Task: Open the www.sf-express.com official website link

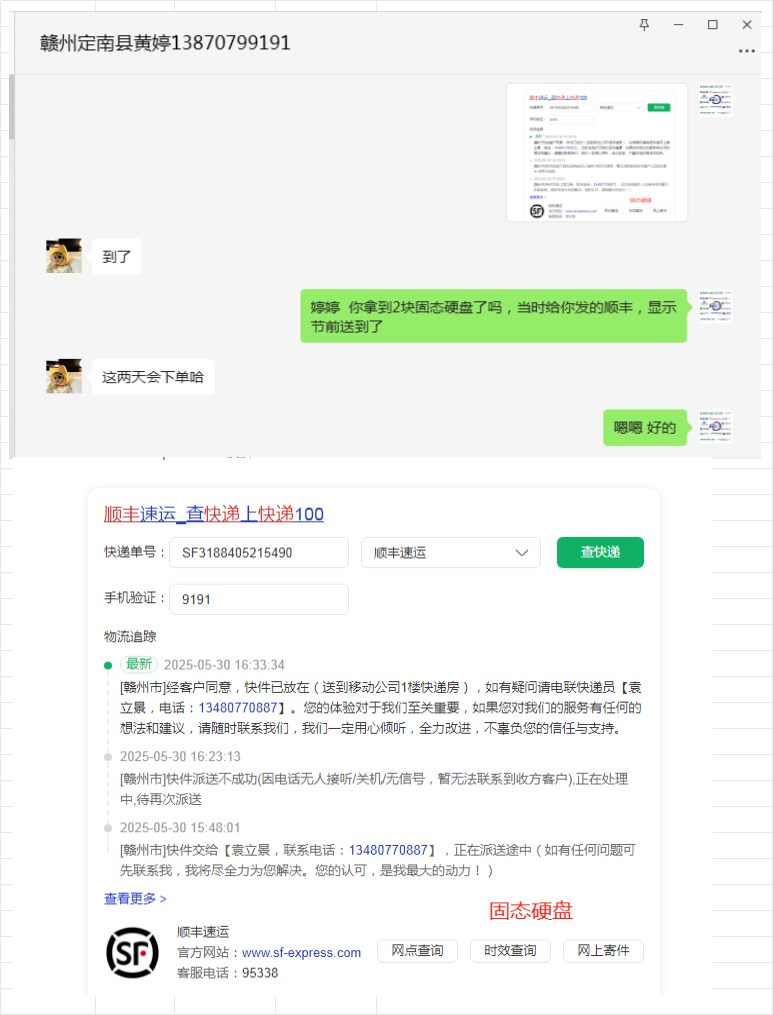Action: point(301,953)
